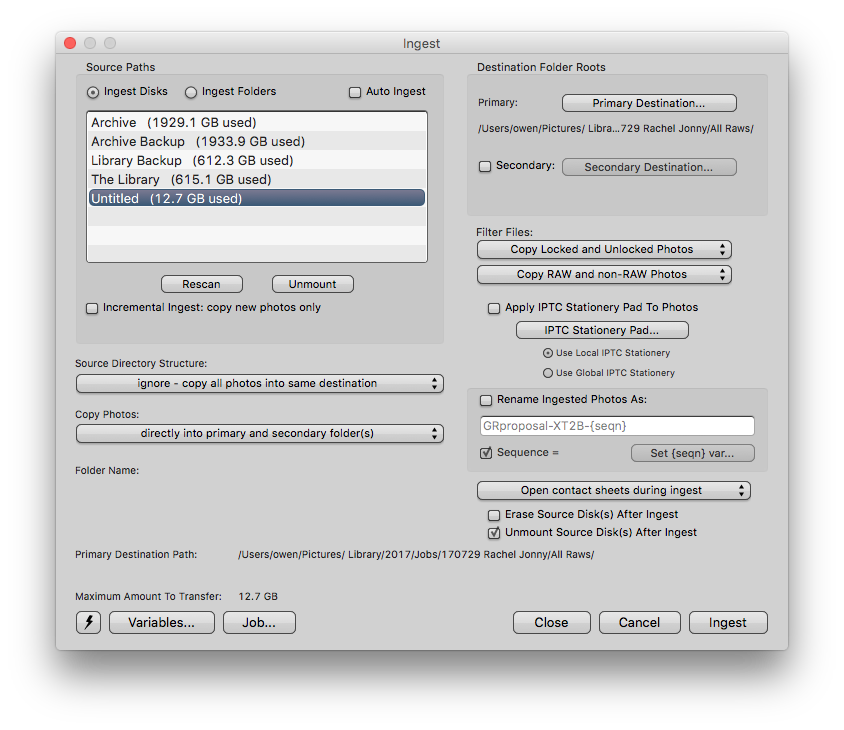
Task: Open the Source Directory Structure dropdown
Action: pos(259,383)
